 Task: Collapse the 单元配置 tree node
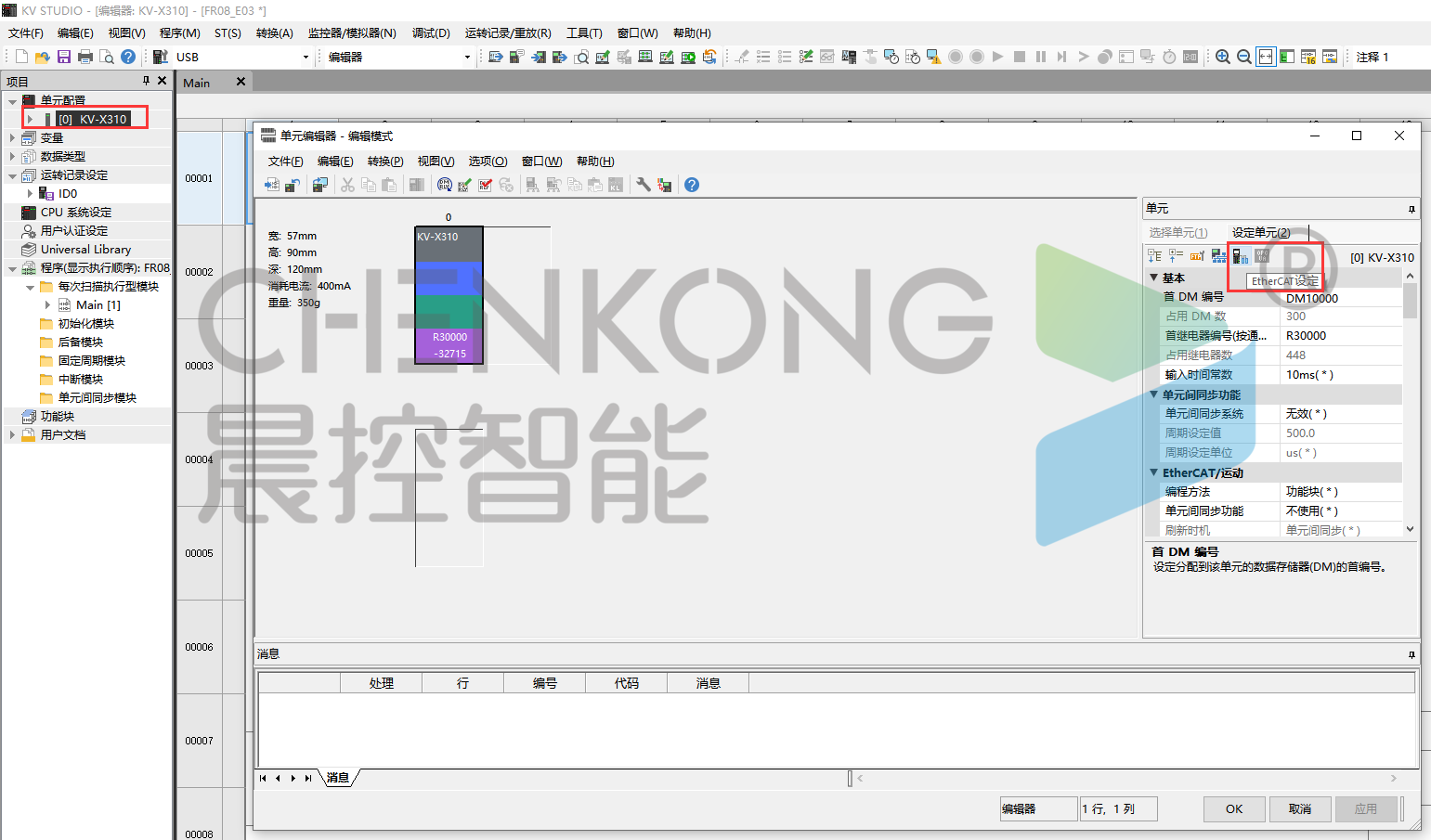tap(12, 100)
